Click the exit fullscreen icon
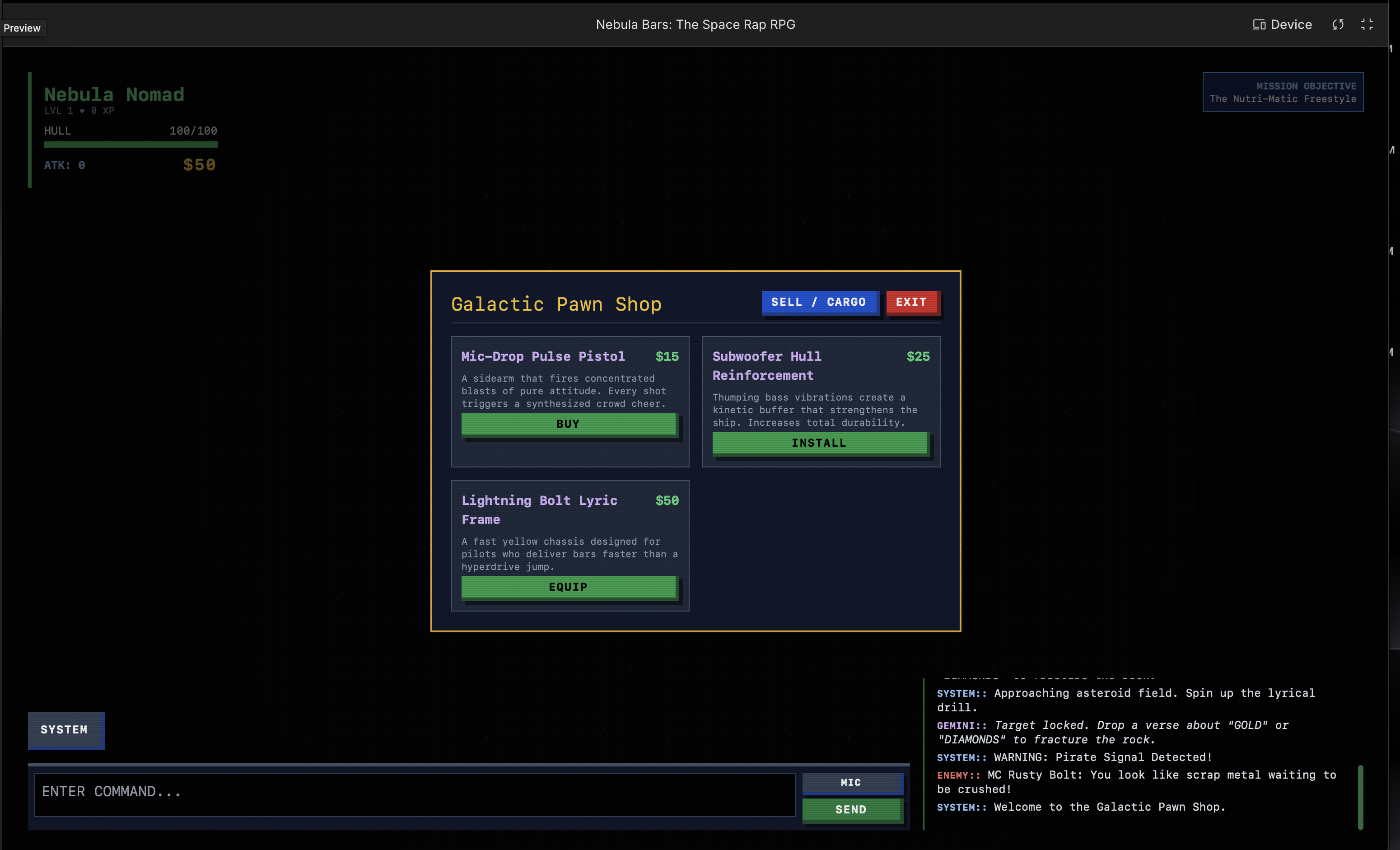Viewport: 1400px width, 850px height. (1367, 24)
